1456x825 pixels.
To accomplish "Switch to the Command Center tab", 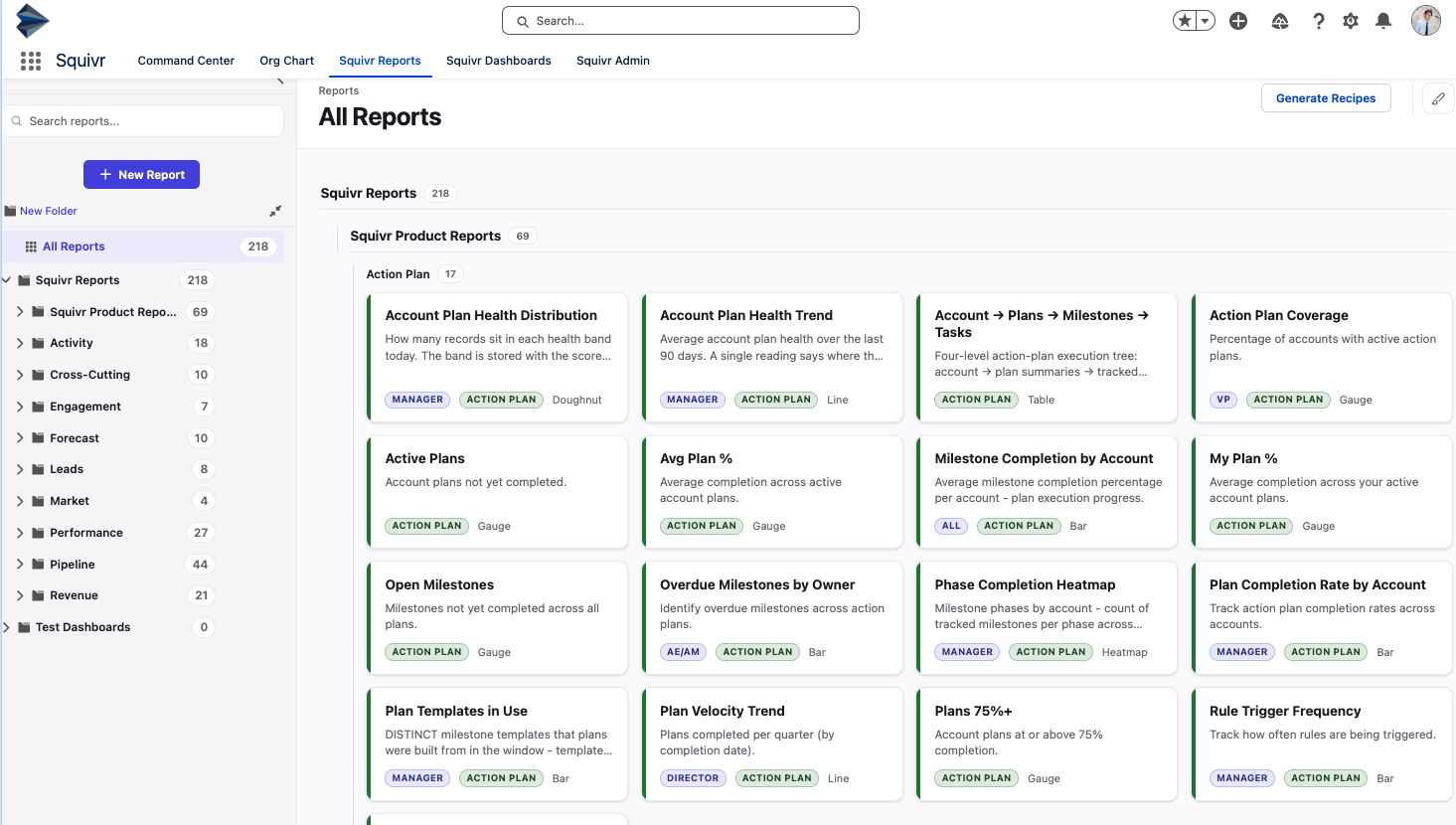I will [x=186, y=61].
